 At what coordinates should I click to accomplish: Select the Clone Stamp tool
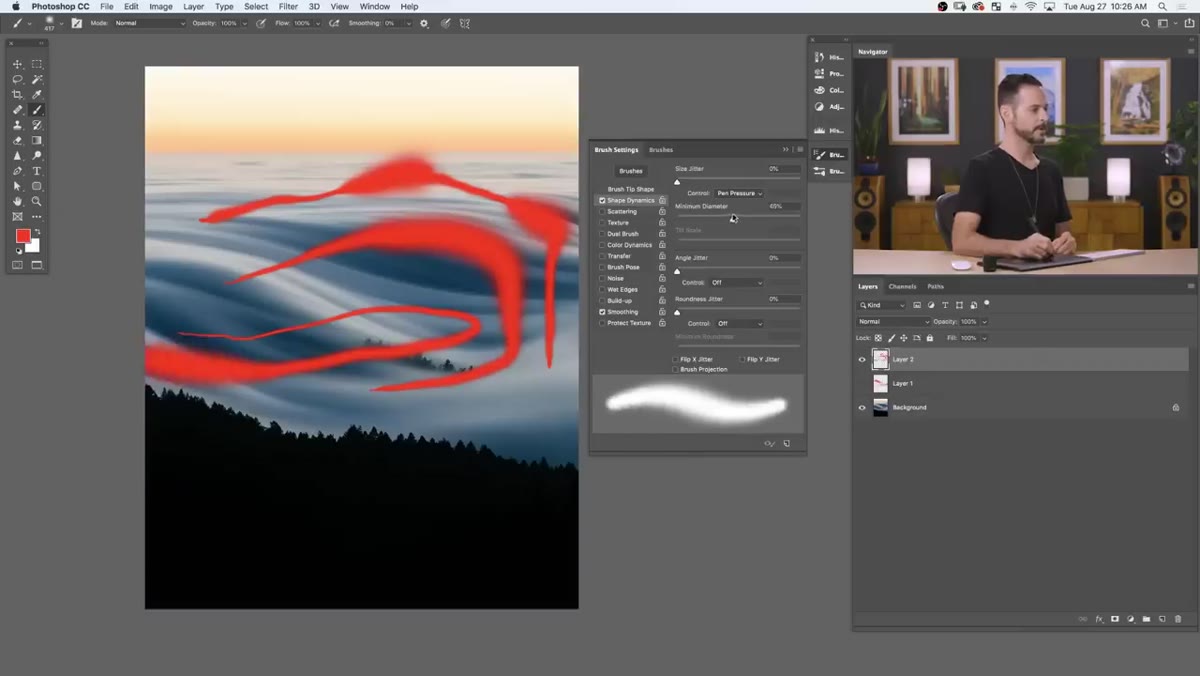(x=17, y=125)
